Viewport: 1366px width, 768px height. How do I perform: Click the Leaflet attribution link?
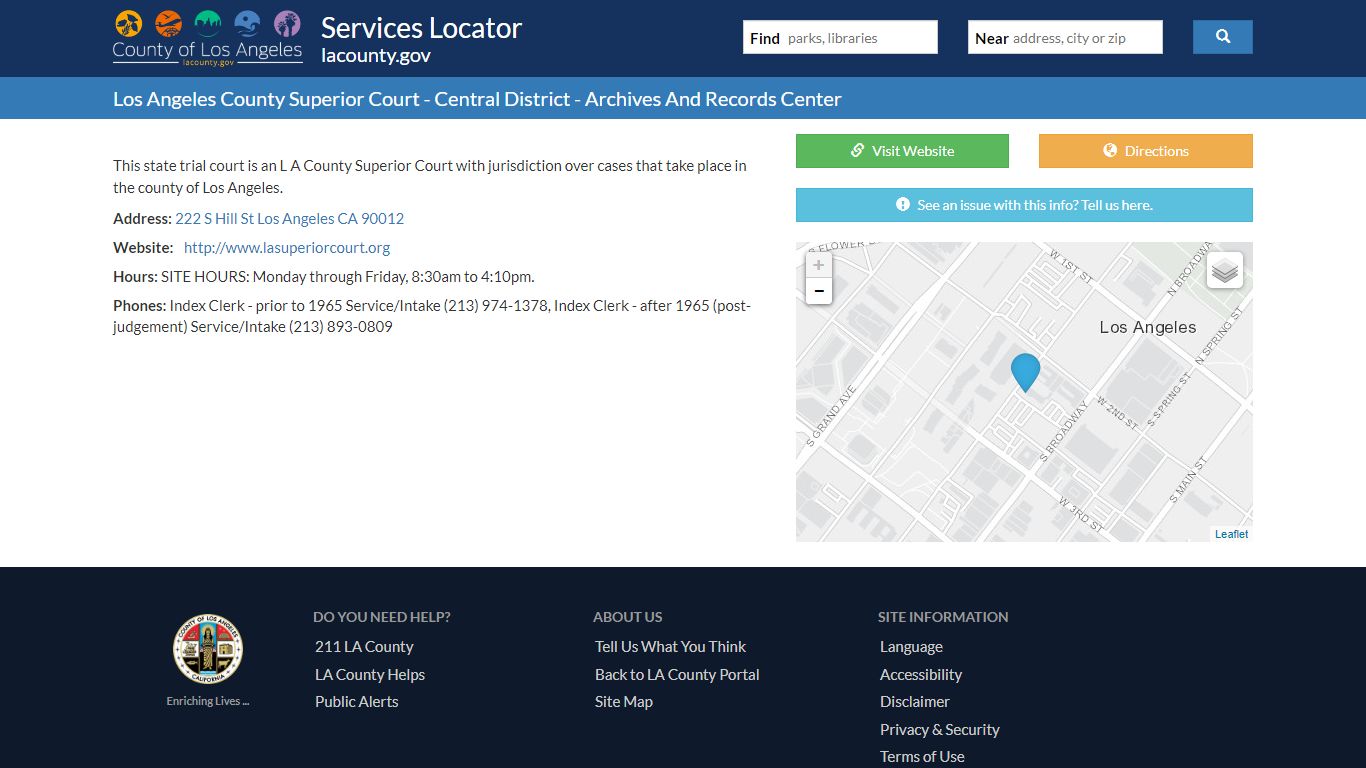click(1231, 534)
